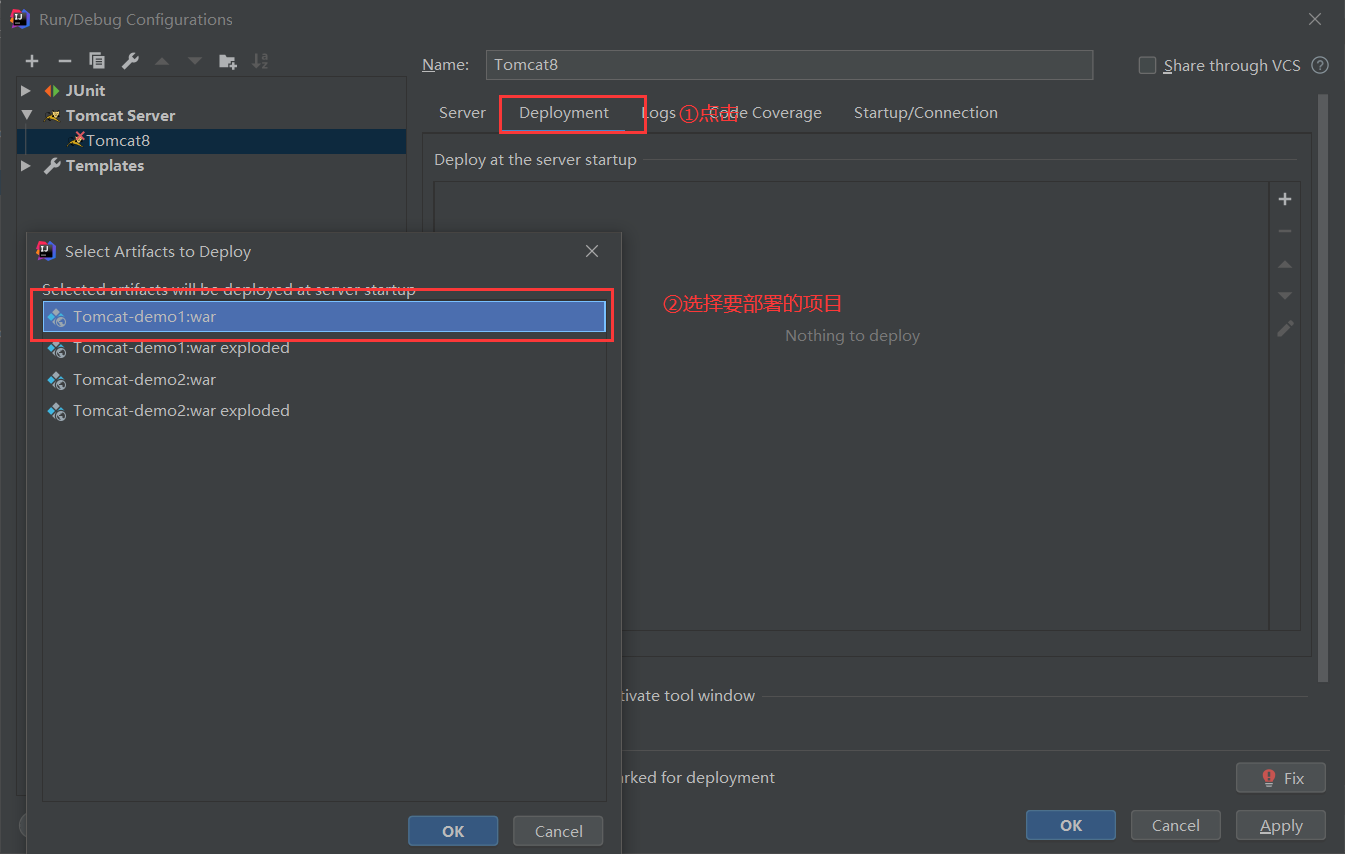Select the Templates tree item
Screen dimensions: 1345x854
click(x=105, y=166)
